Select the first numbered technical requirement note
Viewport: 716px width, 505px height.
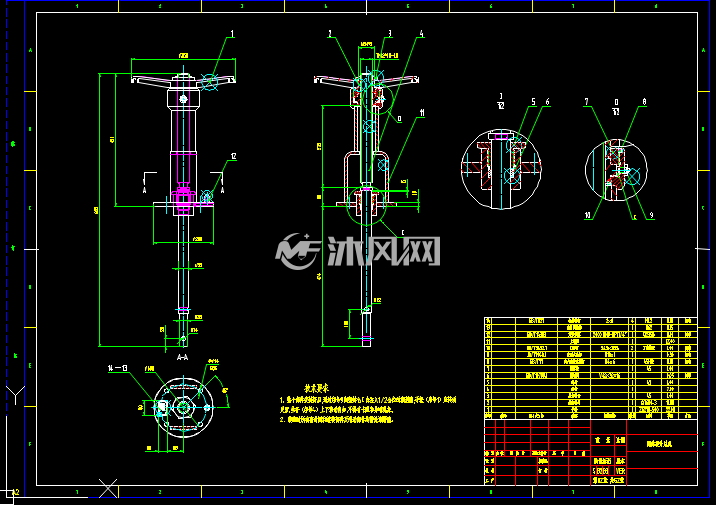pos(368,405)
